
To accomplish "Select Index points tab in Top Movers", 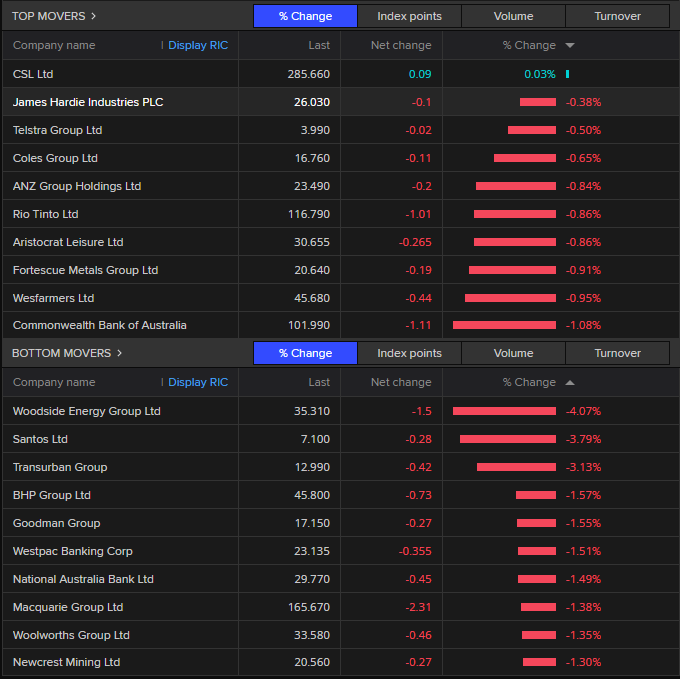I will (409, 16).
